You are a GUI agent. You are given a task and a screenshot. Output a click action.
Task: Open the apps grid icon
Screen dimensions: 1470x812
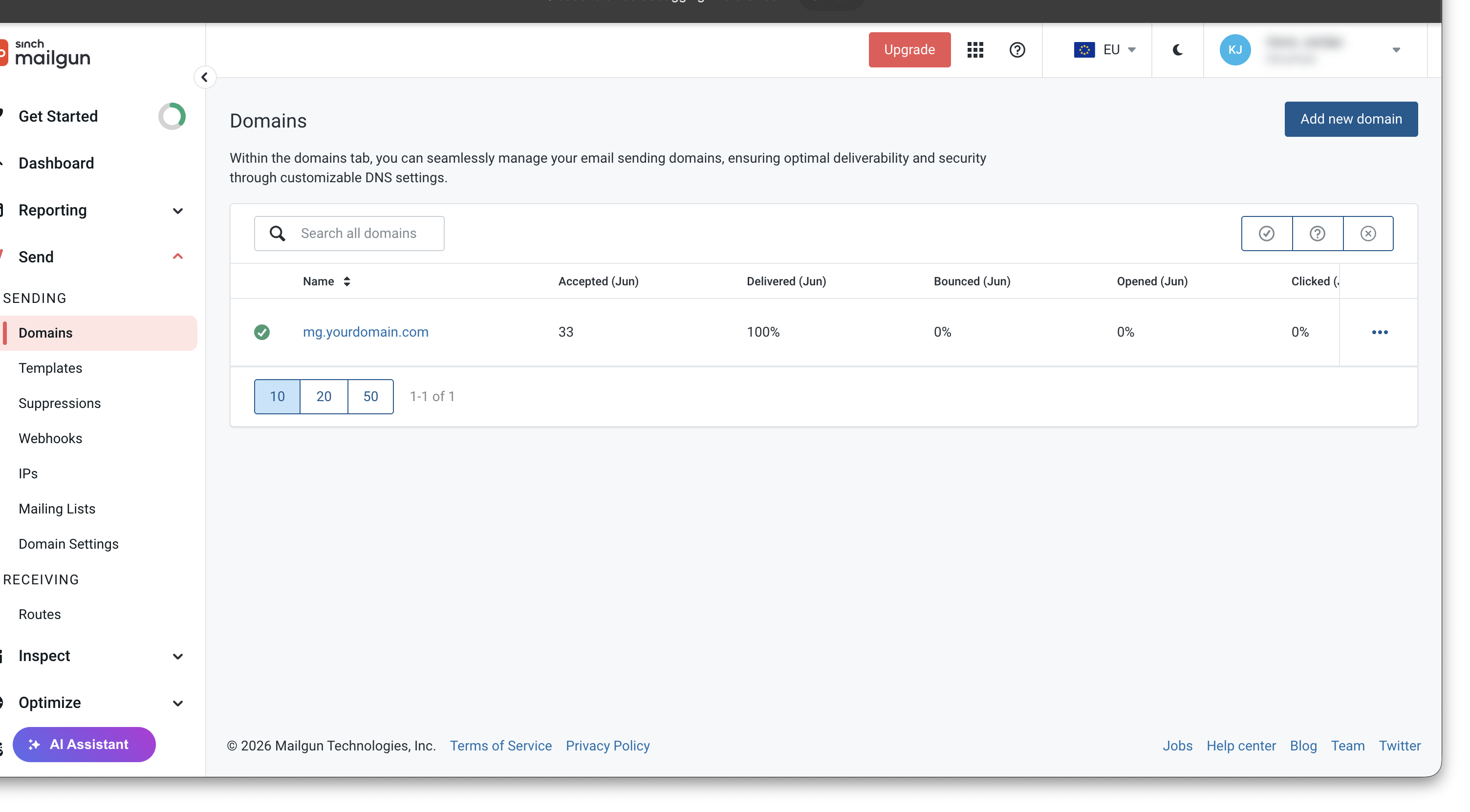[x=975, y=50]
